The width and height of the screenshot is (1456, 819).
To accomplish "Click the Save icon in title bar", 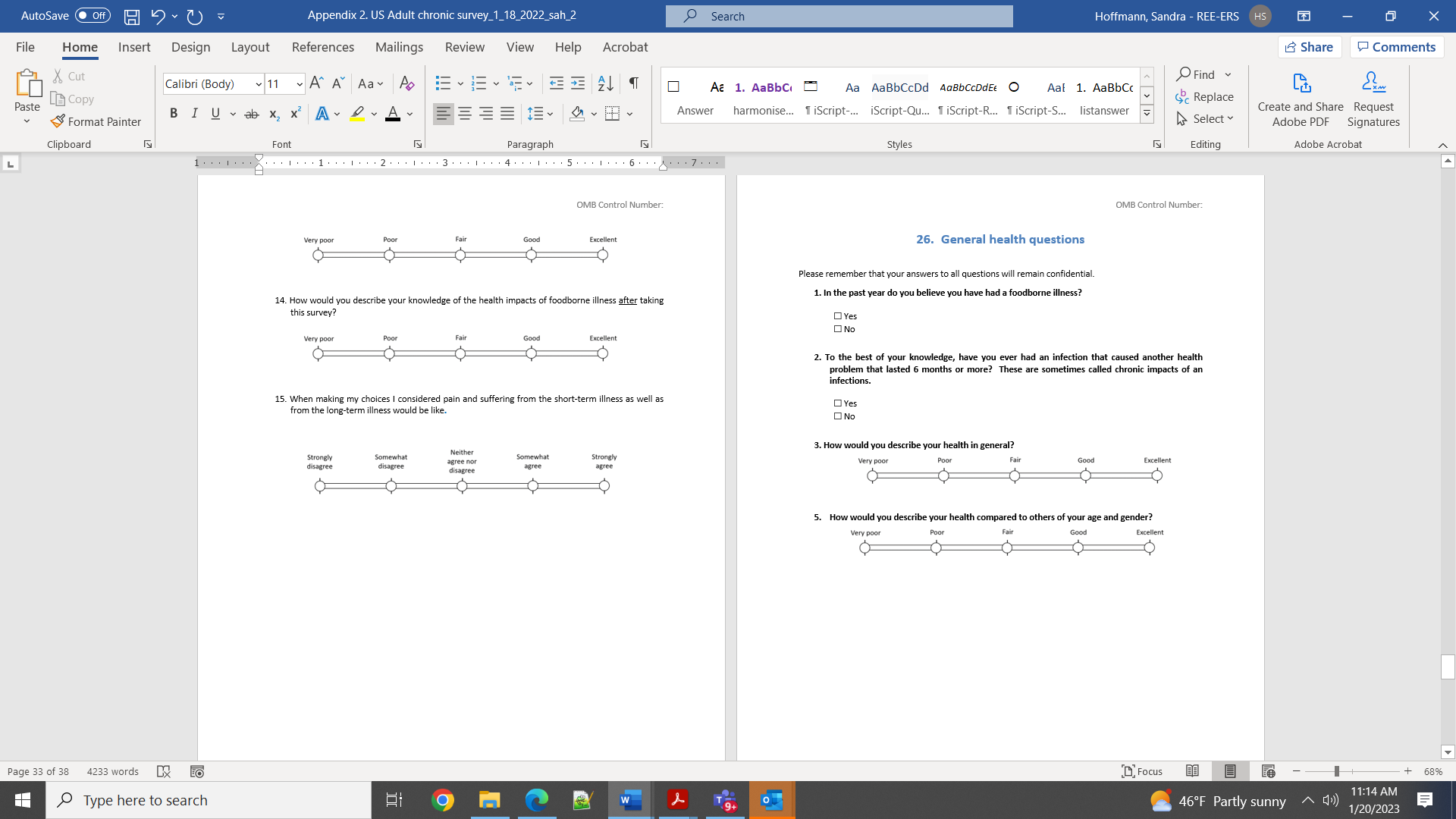I will pyautogui.click(x=132, y=16).
